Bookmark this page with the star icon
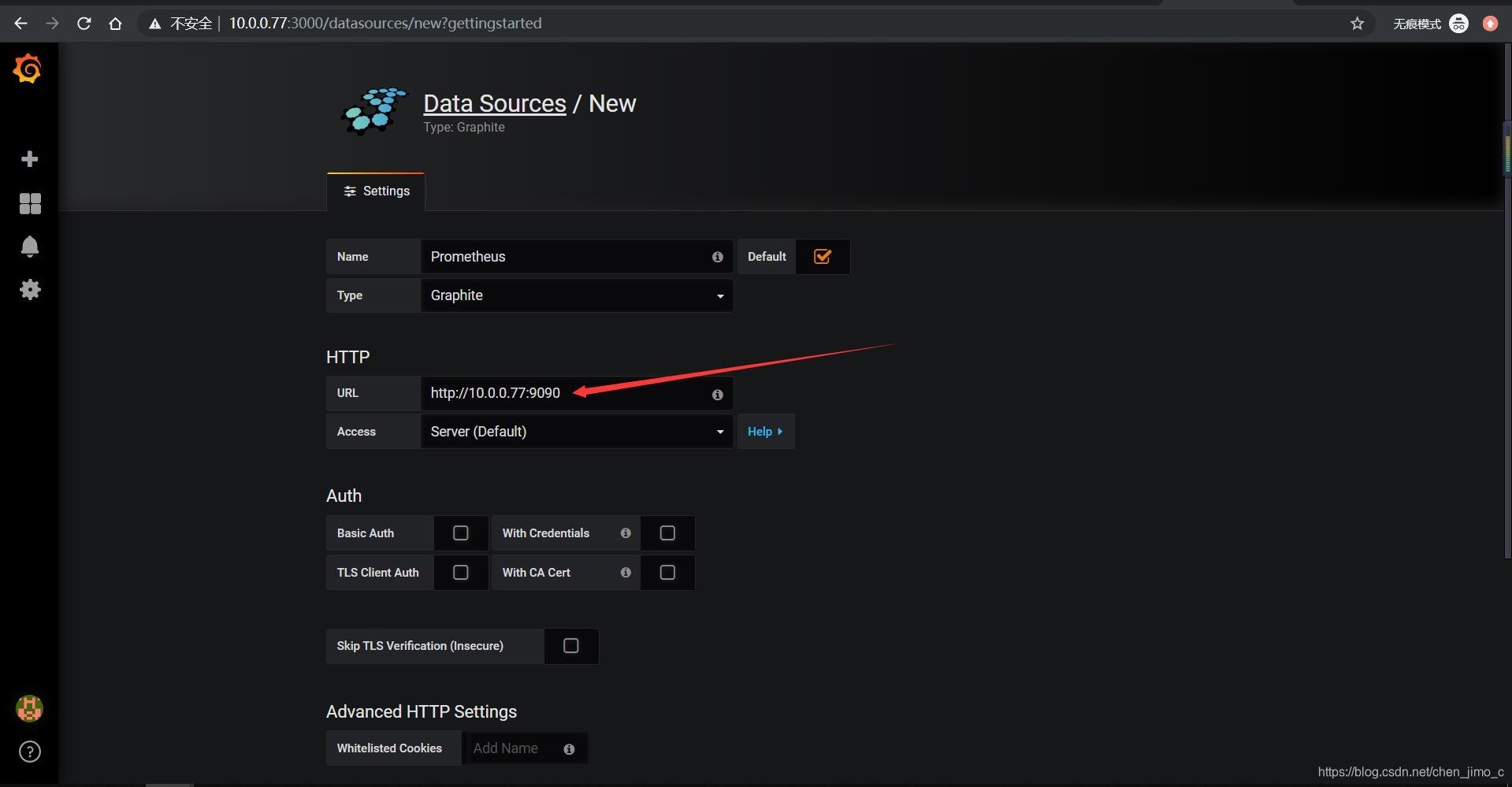 (x=1357, y=24)
